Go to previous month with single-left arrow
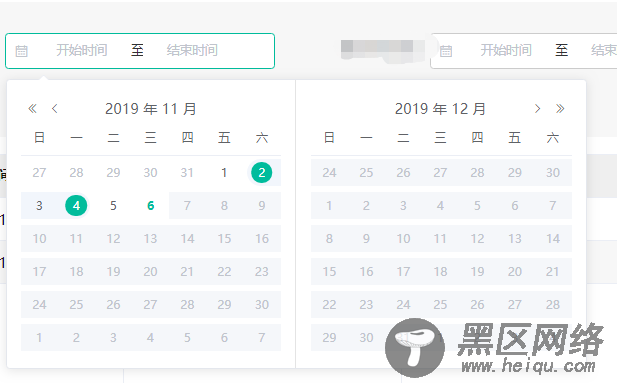 pos(55,108)
